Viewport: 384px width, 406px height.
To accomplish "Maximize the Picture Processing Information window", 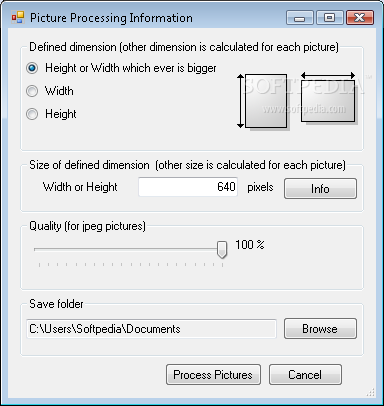I will [330, 18].
